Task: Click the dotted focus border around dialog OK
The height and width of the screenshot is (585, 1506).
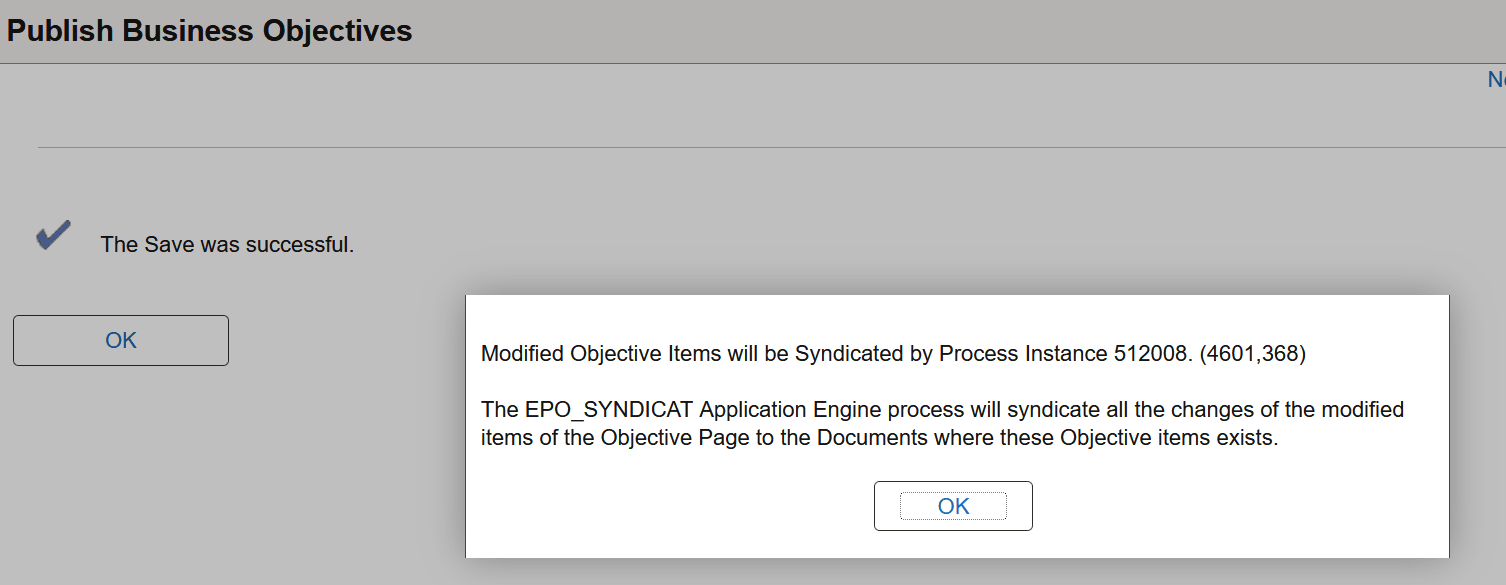Action: (952, 505)
